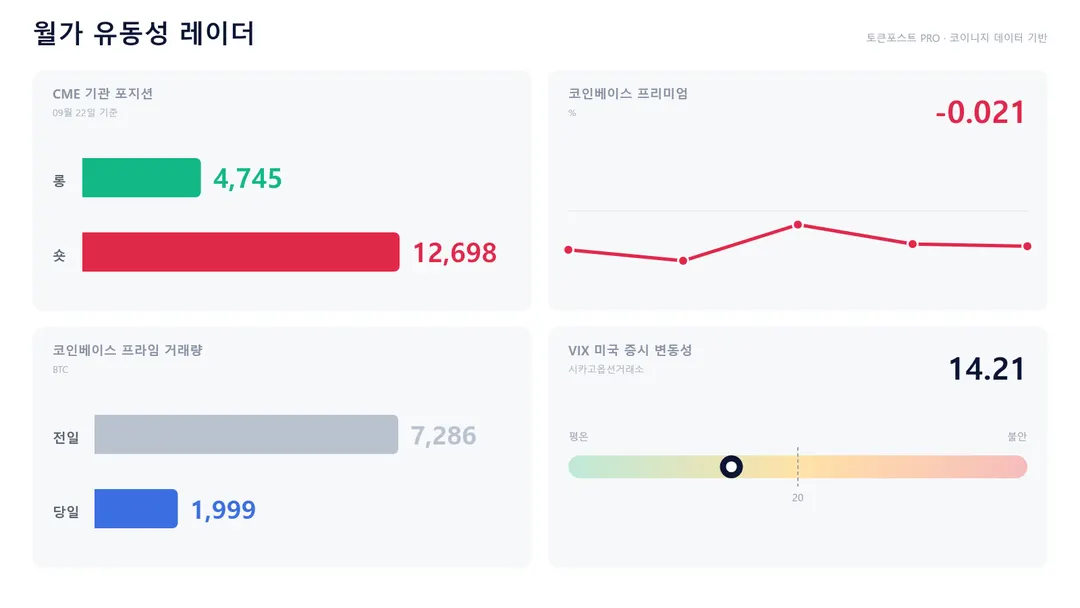1080x608 pixels.
Task: Select the 7,286 previous-day volume figure
Action: (443, 436)
